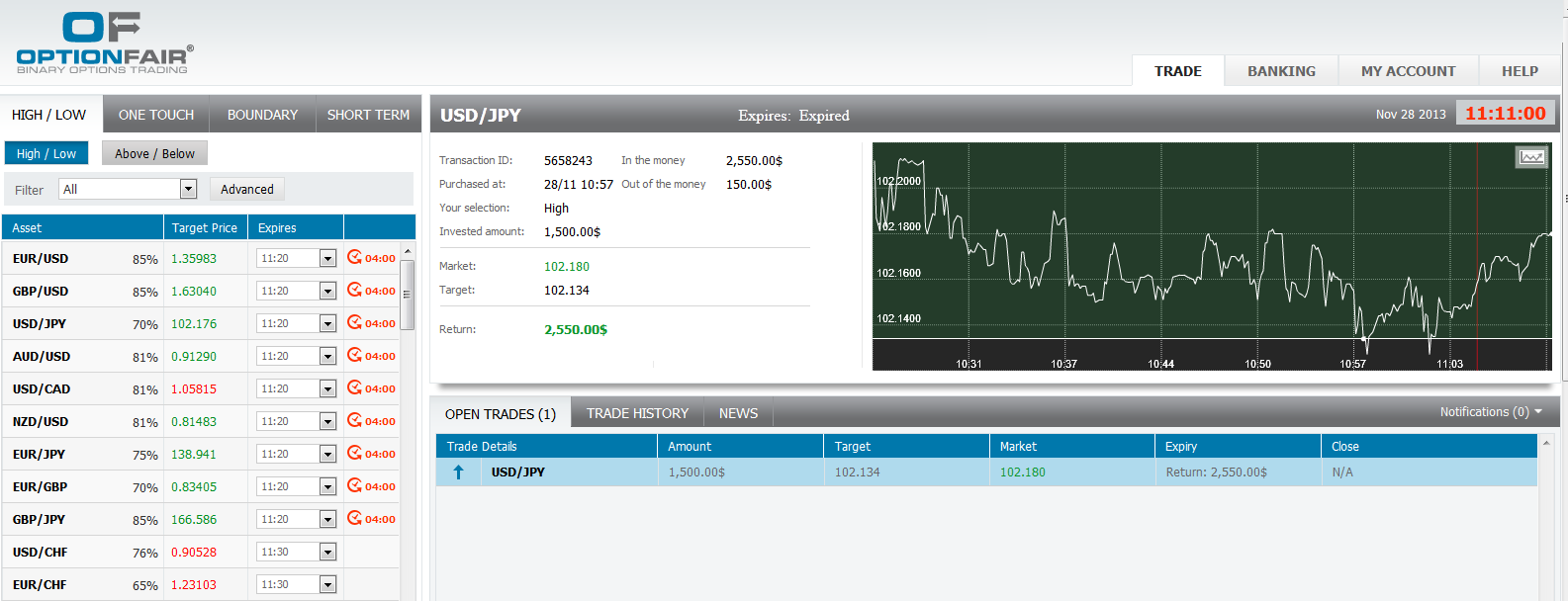This screenshot has width=1568, height=601.
Task: Click the asset list vertical scrollbar thumb
Action: (407, 296)
